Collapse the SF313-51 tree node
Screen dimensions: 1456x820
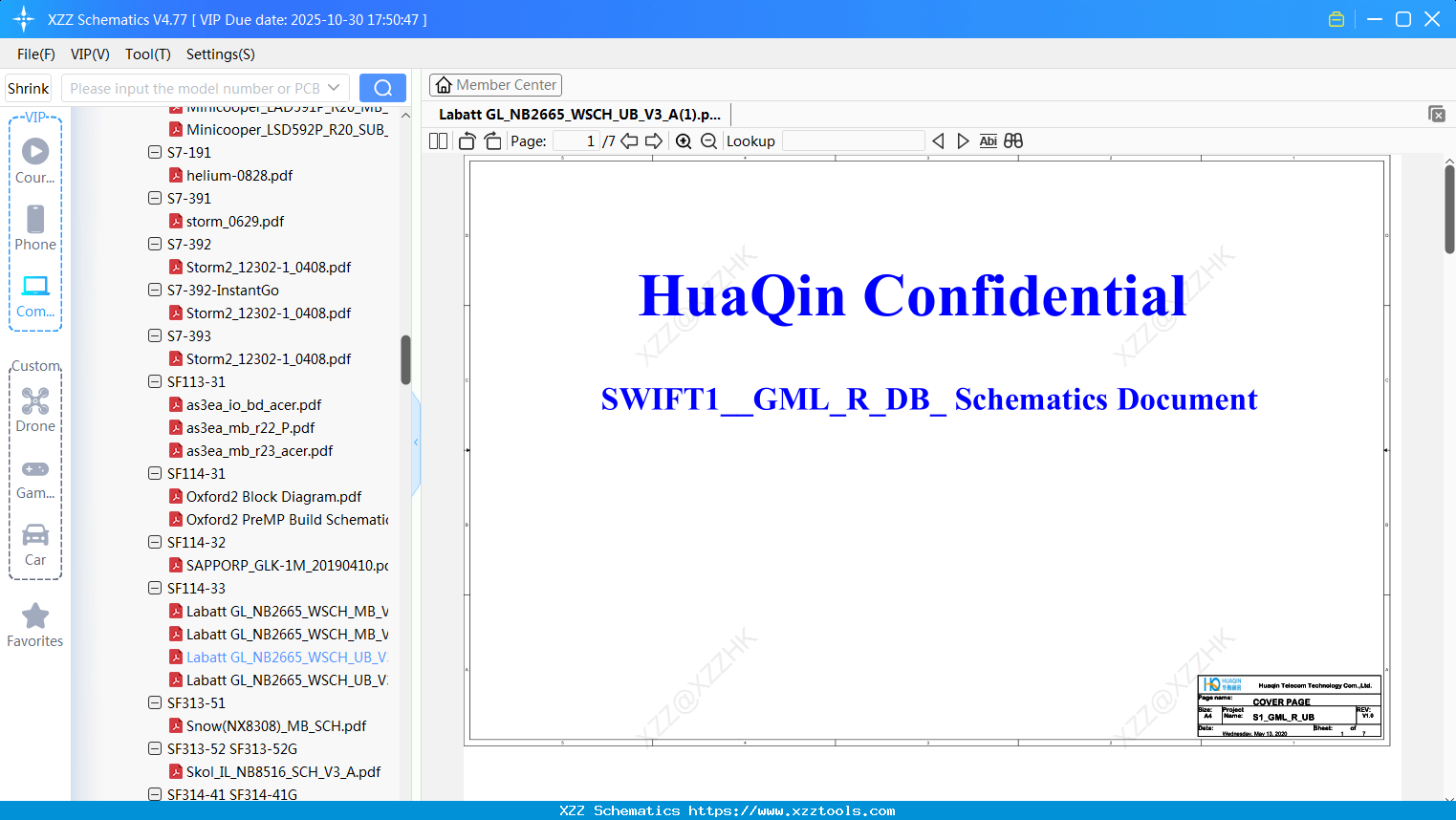155,703
